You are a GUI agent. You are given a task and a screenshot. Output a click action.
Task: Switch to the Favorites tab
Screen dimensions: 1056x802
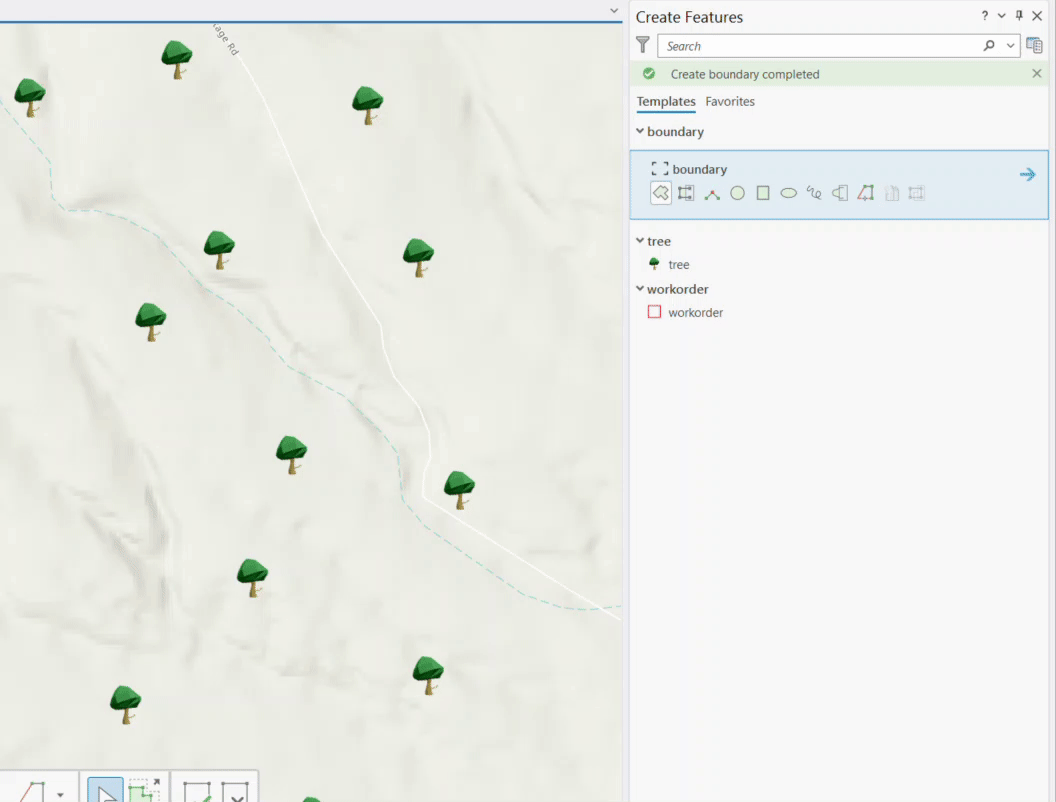coord(730,101)
